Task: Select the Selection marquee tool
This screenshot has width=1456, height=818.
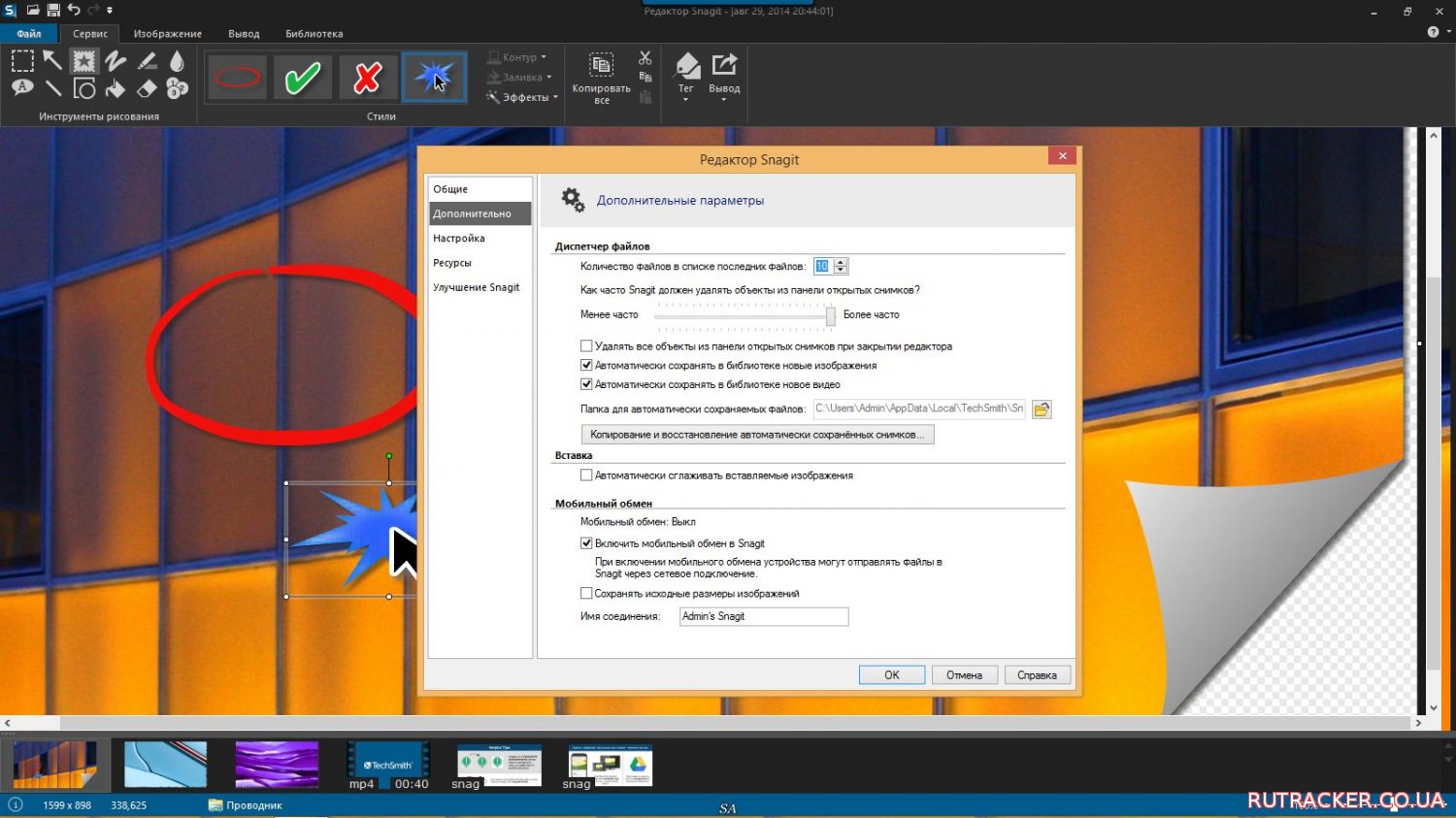Action: coord(22,61)
